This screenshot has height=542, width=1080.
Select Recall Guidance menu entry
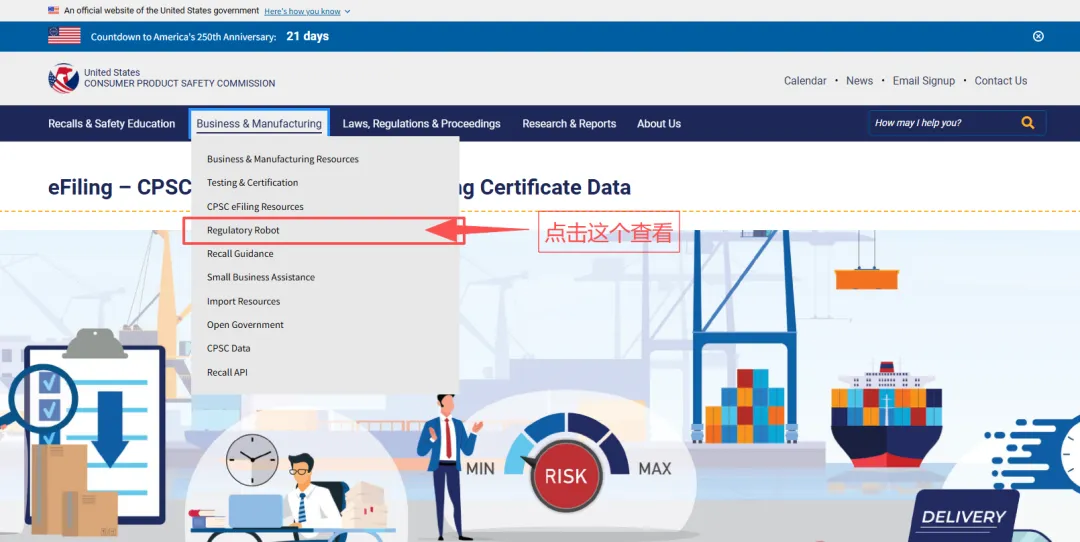coord(240,253)
